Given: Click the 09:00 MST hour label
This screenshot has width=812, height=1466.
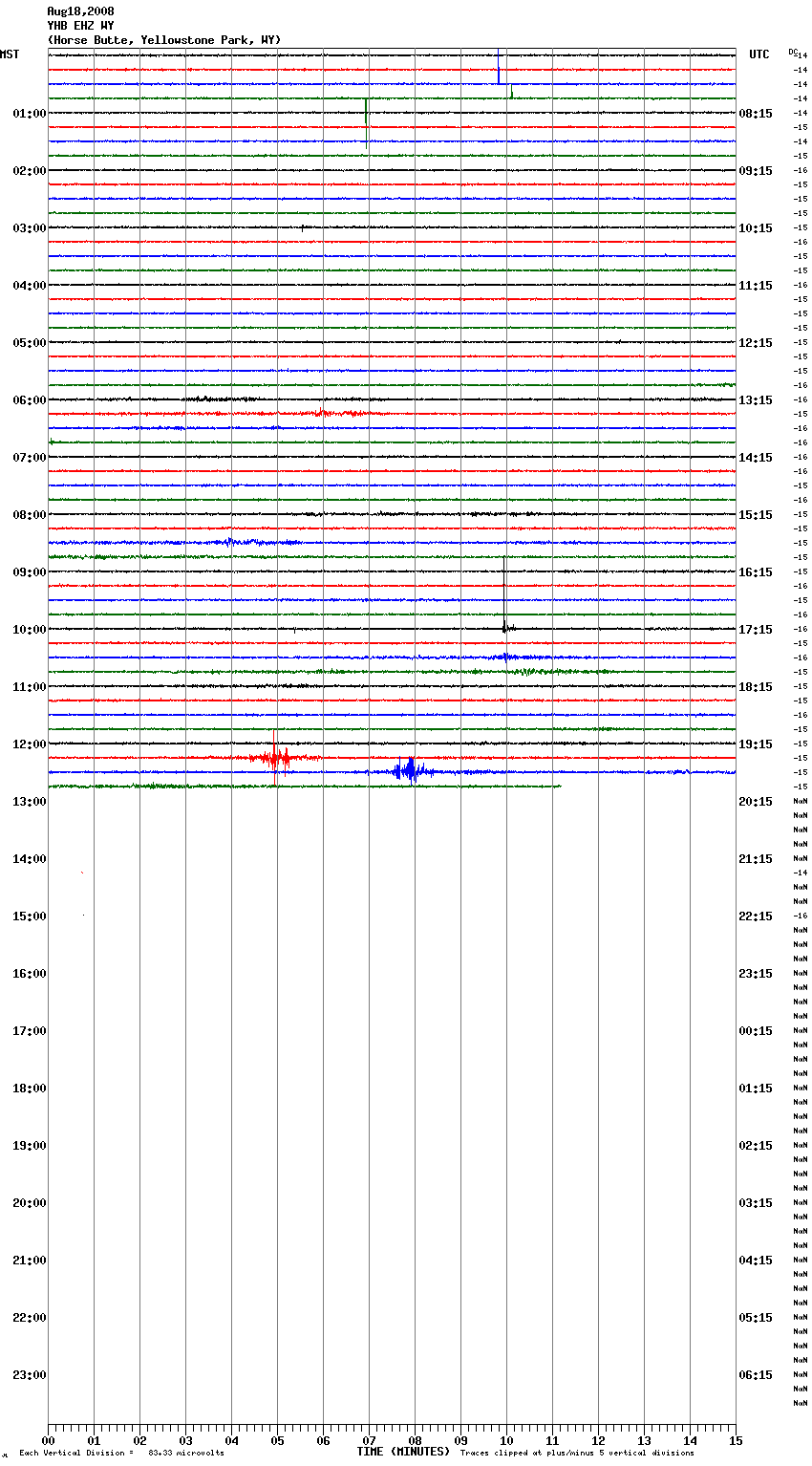Looking at the screenshot, I should (29, 572).
